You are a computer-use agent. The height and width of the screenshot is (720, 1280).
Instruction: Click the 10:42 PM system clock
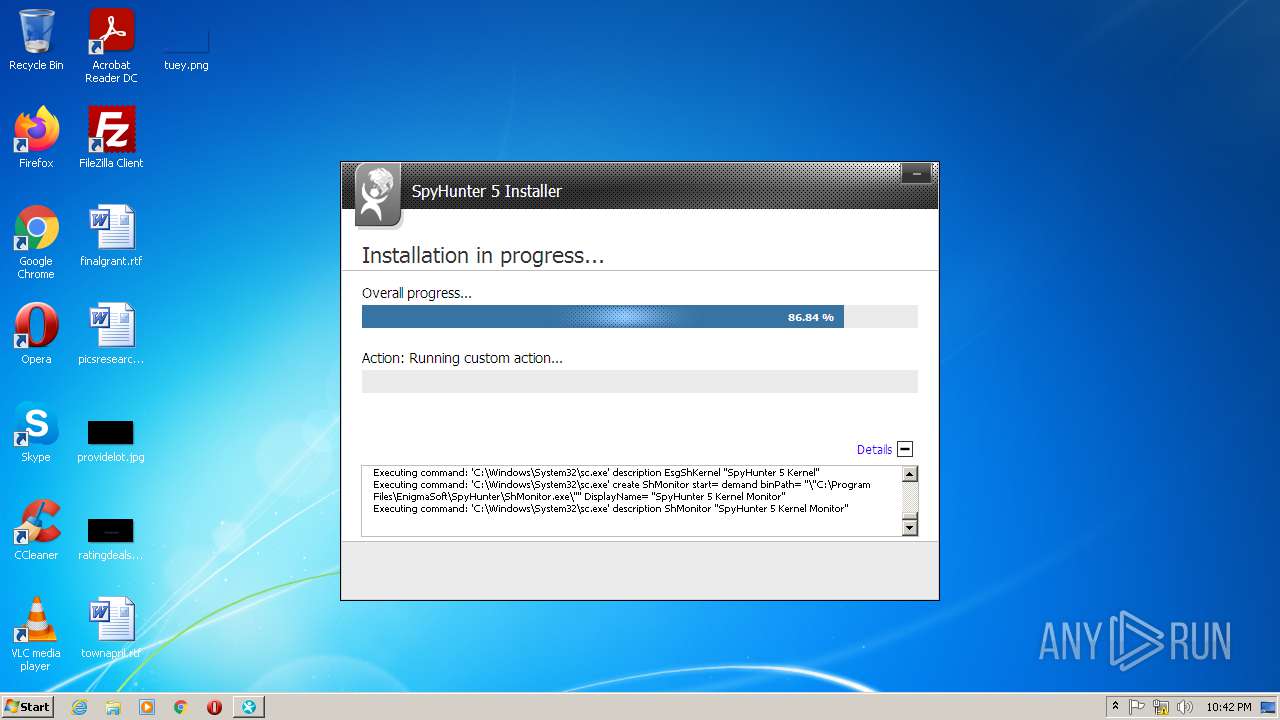(1228, 707)
